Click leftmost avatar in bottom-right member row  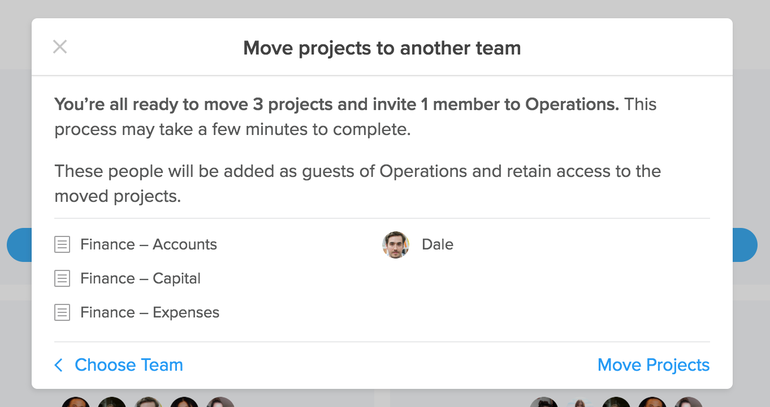(544, 402)
